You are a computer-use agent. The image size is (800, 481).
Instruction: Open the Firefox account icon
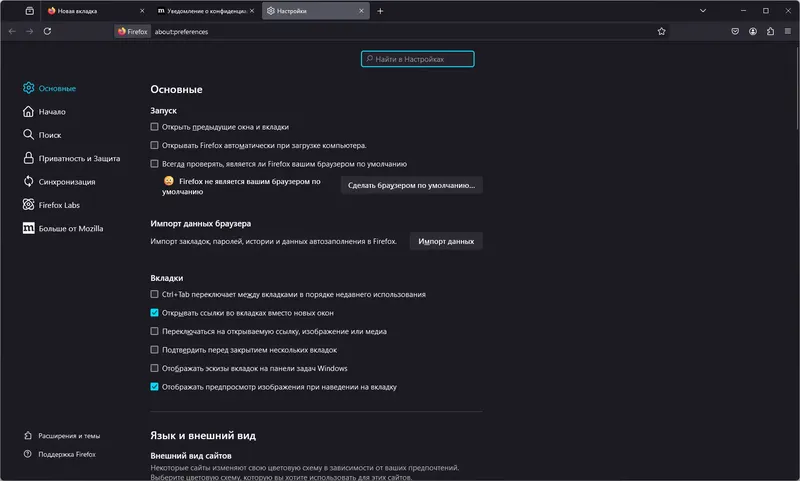pos(753,31)
